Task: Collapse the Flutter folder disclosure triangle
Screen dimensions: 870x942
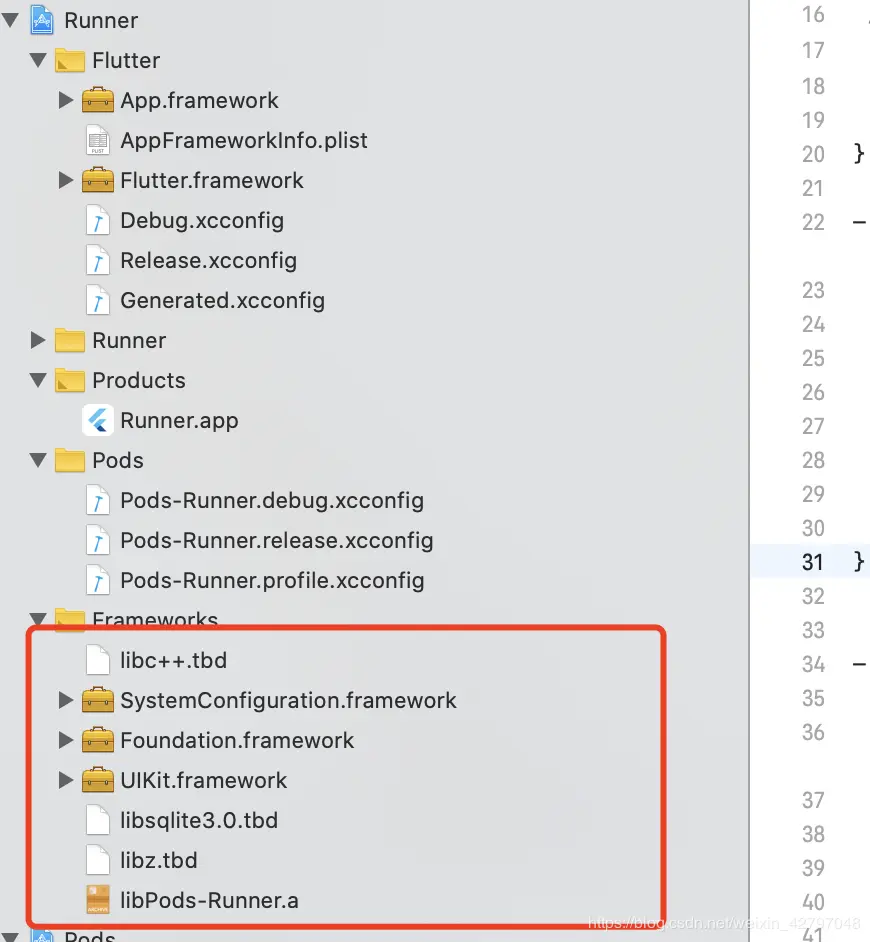Action: pos(38,60)
